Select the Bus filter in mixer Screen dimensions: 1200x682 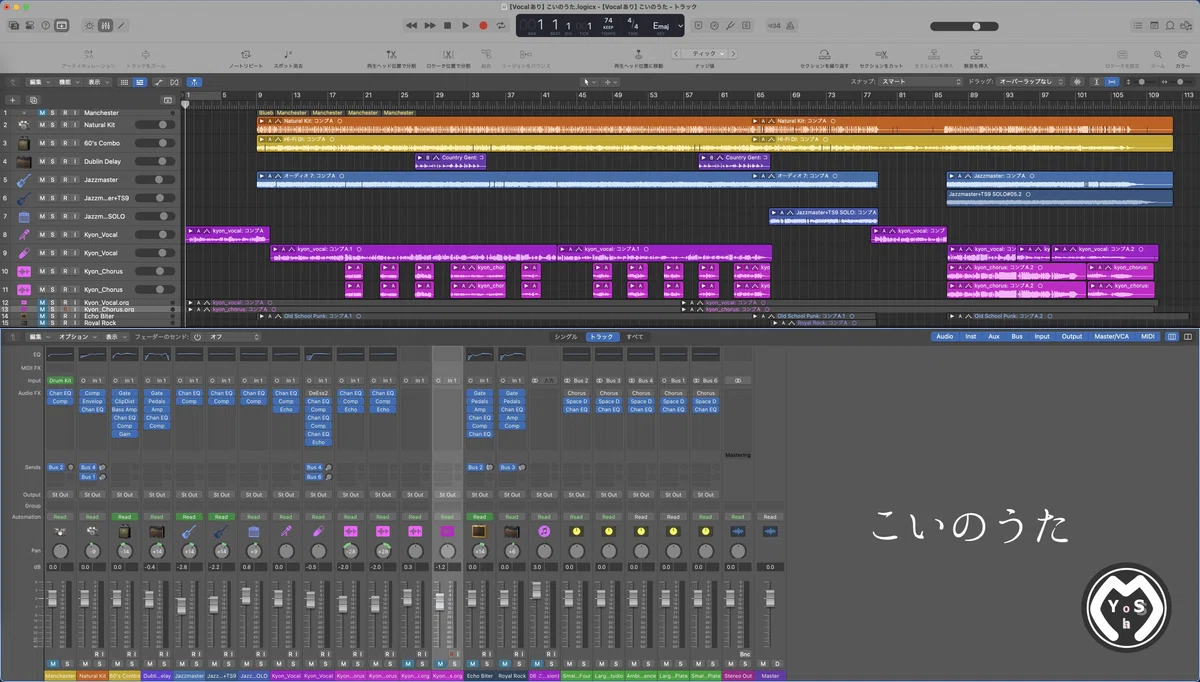[1017, 337]
